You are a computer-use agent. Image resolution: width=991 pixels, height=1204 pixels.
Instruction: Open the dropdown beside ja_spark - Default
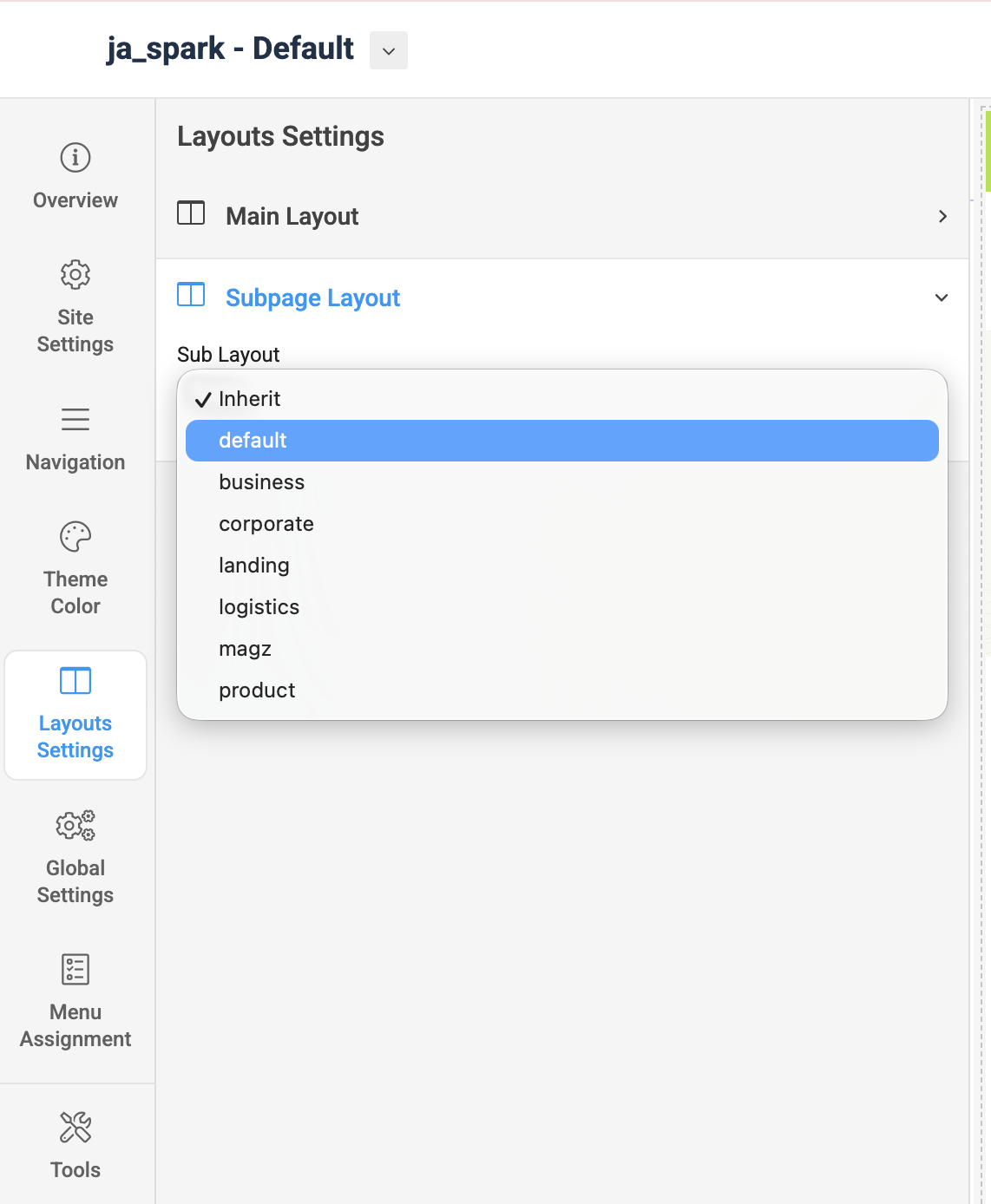tap(388, 50)
